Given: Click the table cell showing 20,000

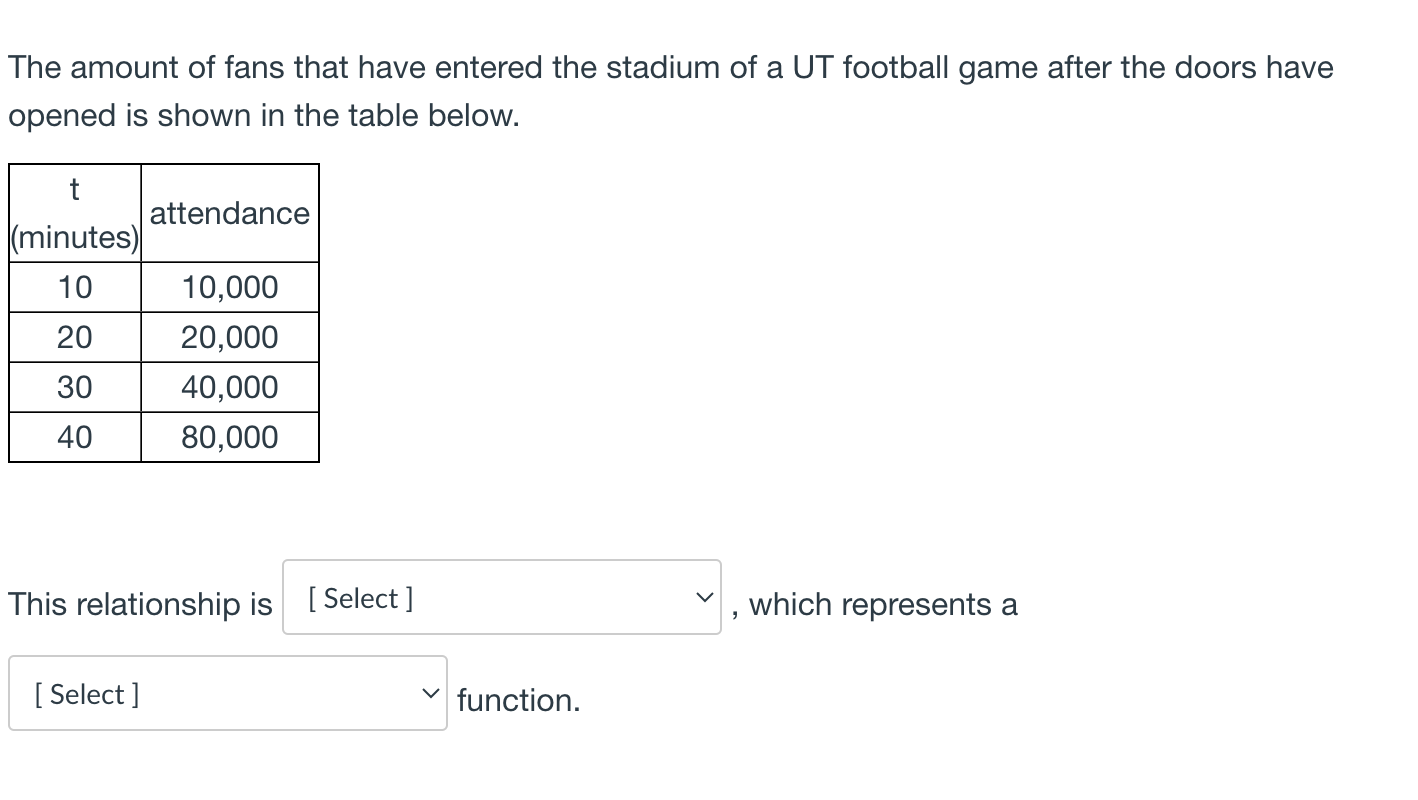Looking at the screenshot, I should tap(230, 338).
